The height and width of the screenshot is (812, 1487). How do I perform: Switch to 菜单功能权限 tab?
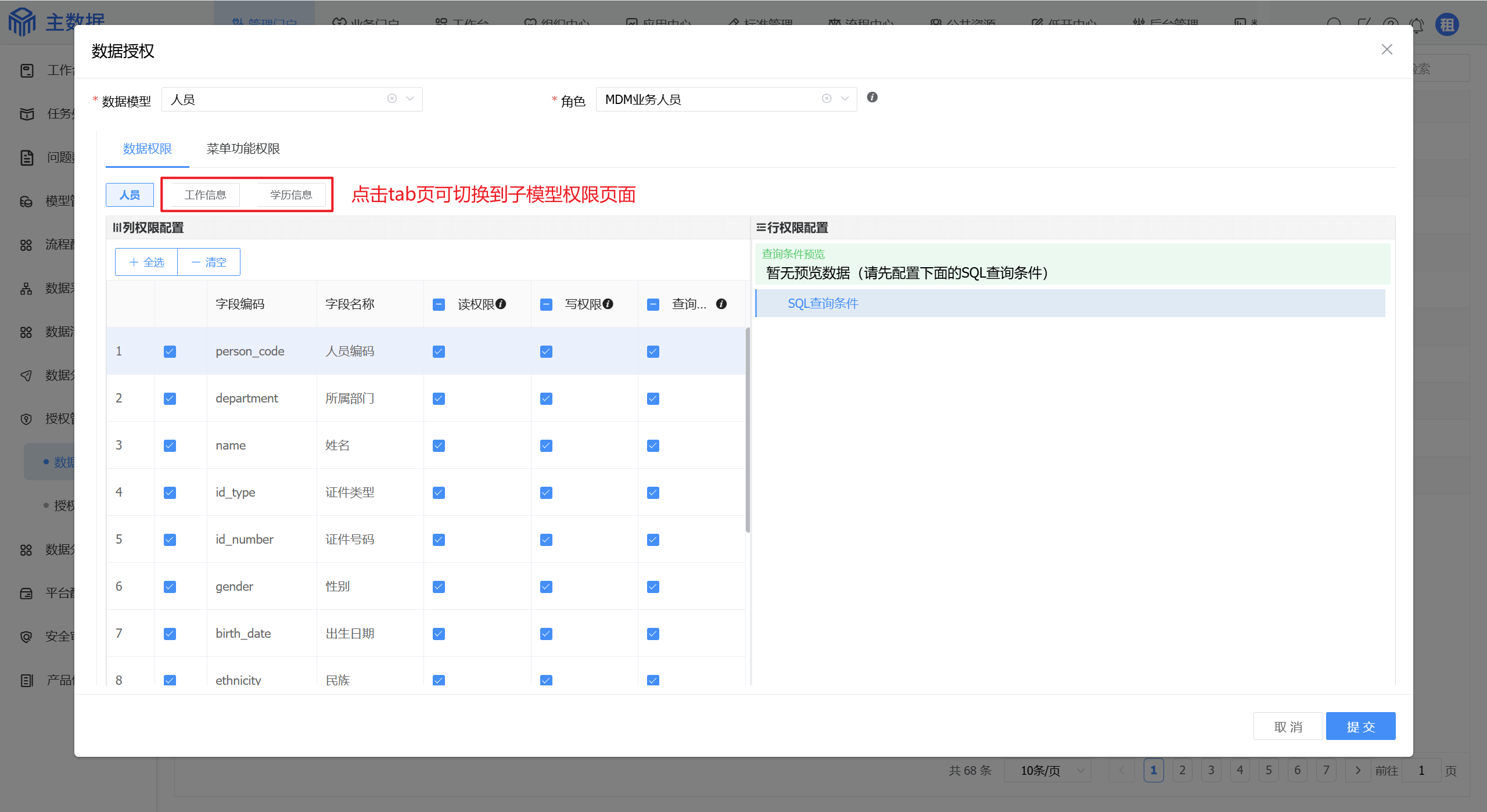[243, 149]
